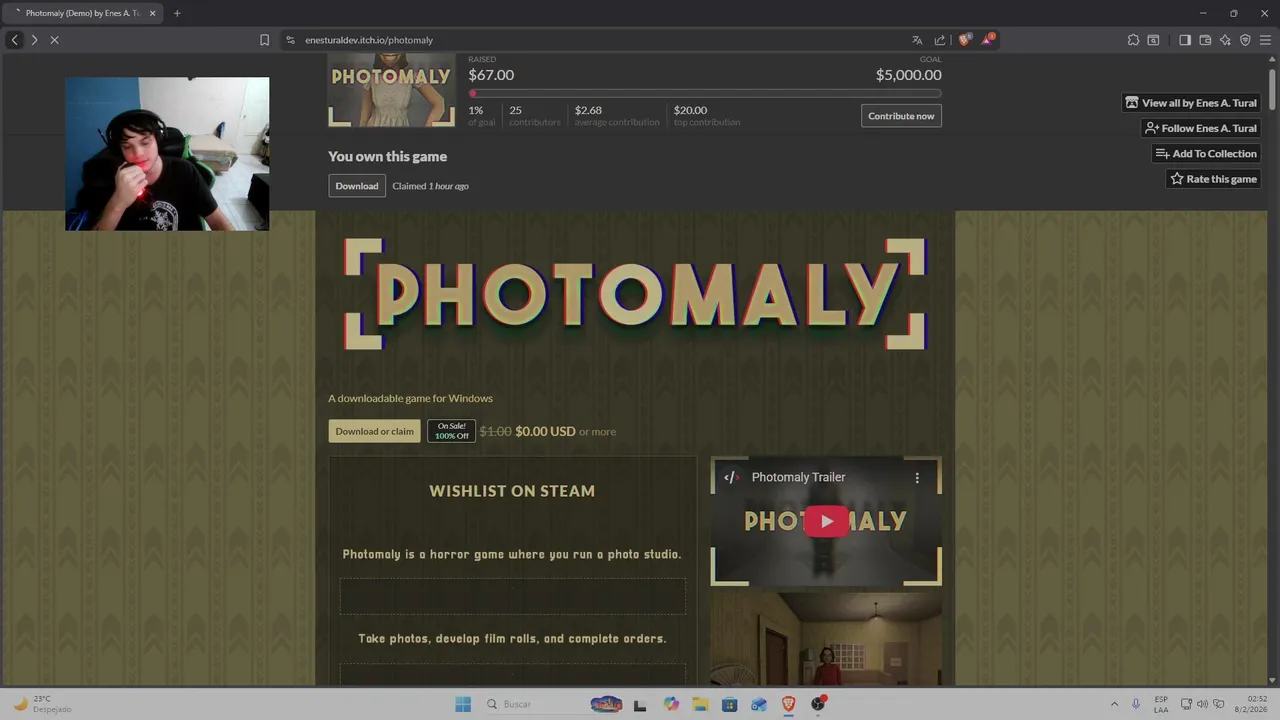The width and height of the screenshot is (1280, 720).
Task: Click the microphone icon in the system tray
Action: 1136,704
